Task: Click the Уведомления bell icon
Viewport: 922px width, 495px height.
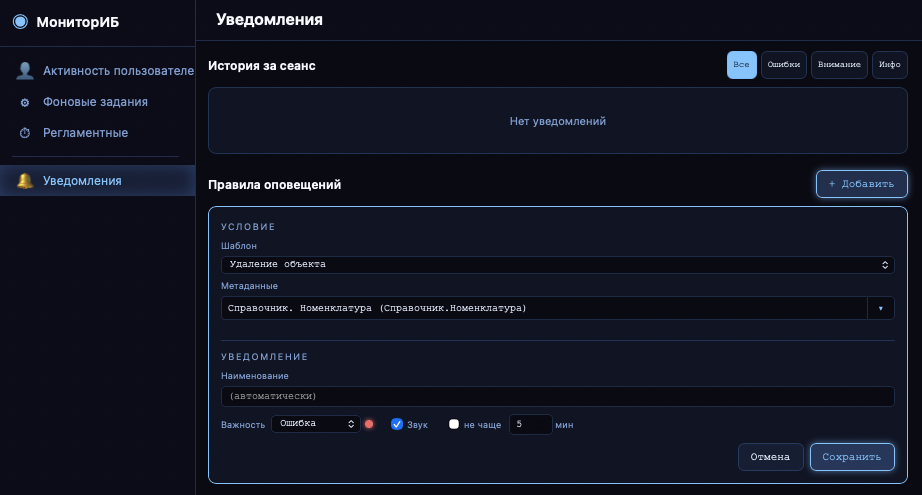Action: click(x=25, y=181)
